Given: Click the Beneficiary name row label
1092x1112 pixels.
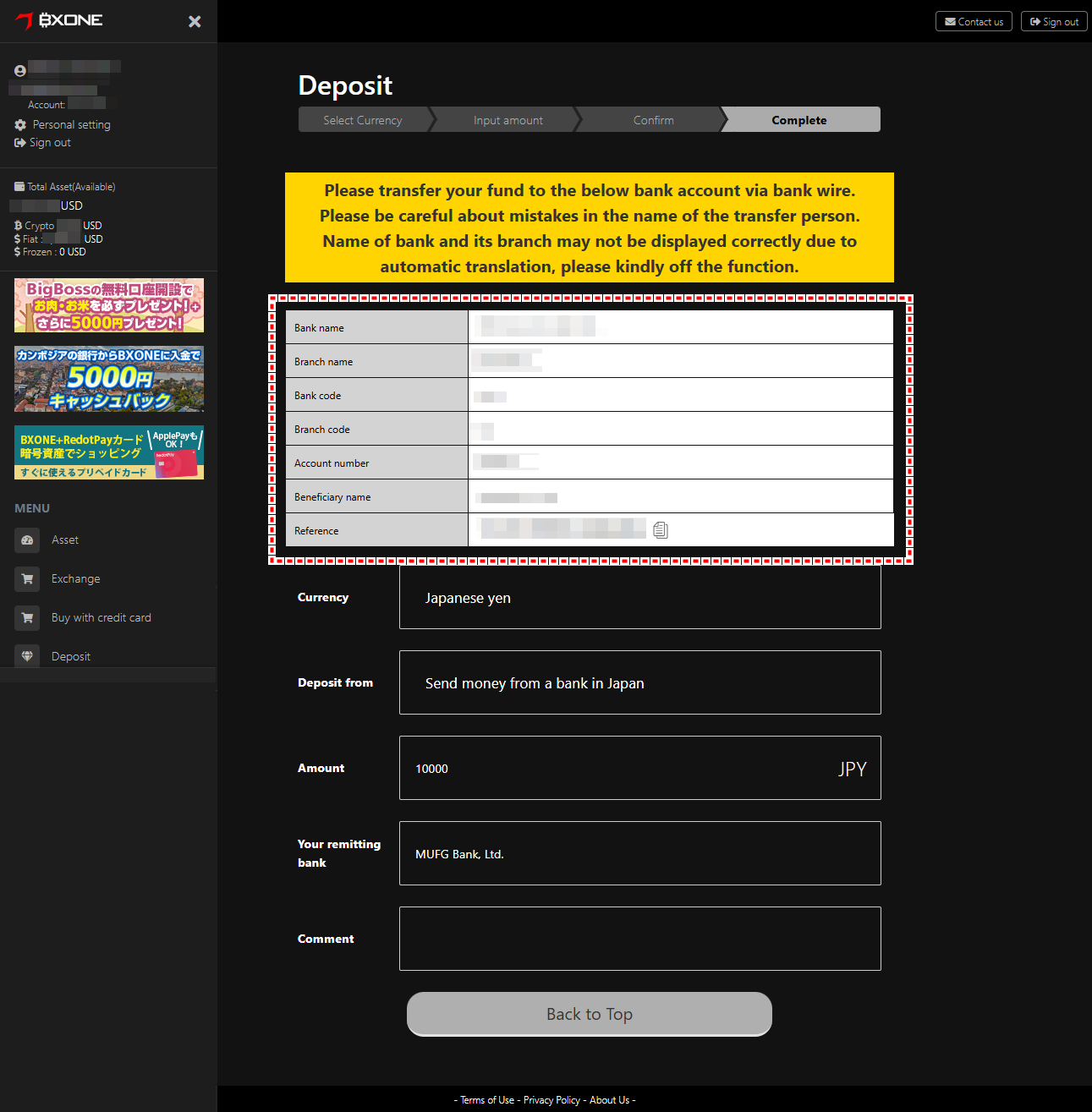Looking at the screenshot, I should click(x=332, y=497).
